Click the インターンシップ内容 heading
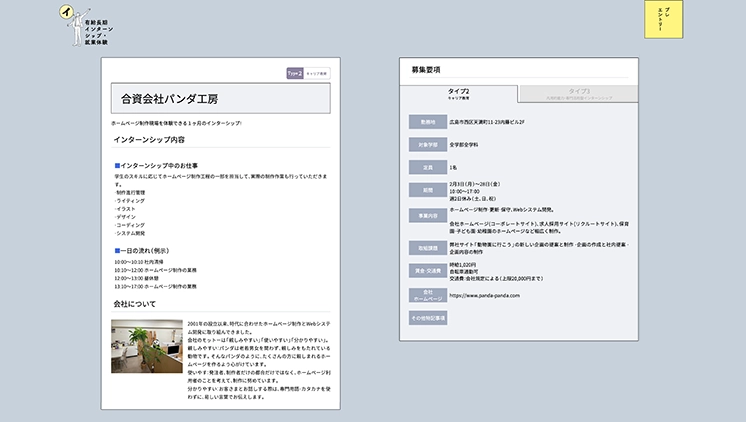 point(149,140)
